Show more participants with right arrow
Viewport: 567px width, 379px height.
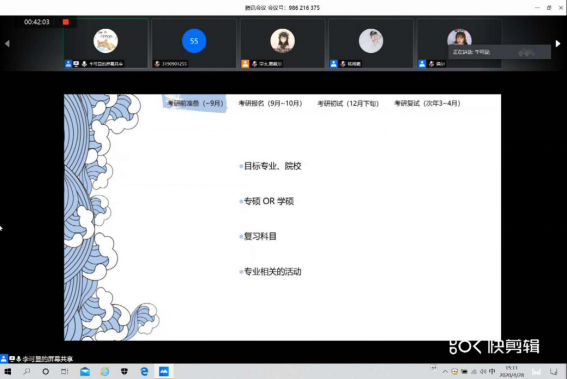point(558,43)
